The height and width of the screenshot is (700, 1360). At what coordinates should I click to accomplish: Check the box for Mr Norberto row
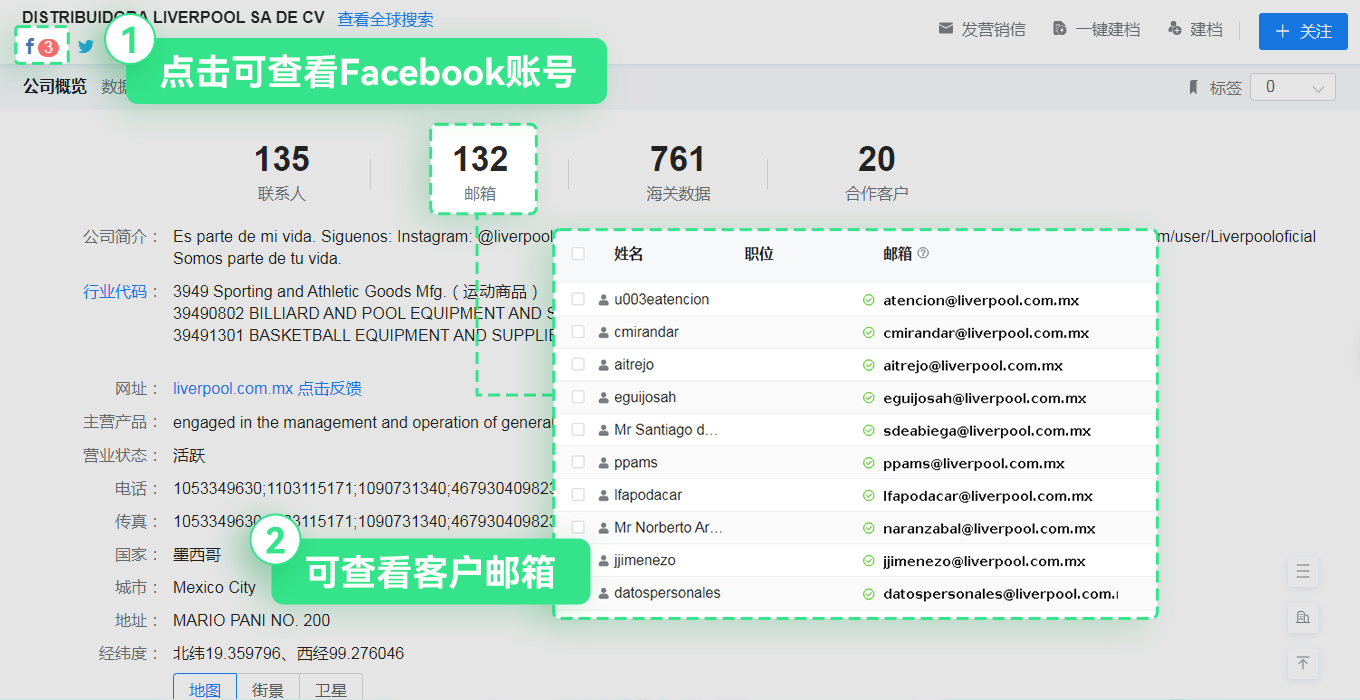pyautogui.click(x=578, y=527)
